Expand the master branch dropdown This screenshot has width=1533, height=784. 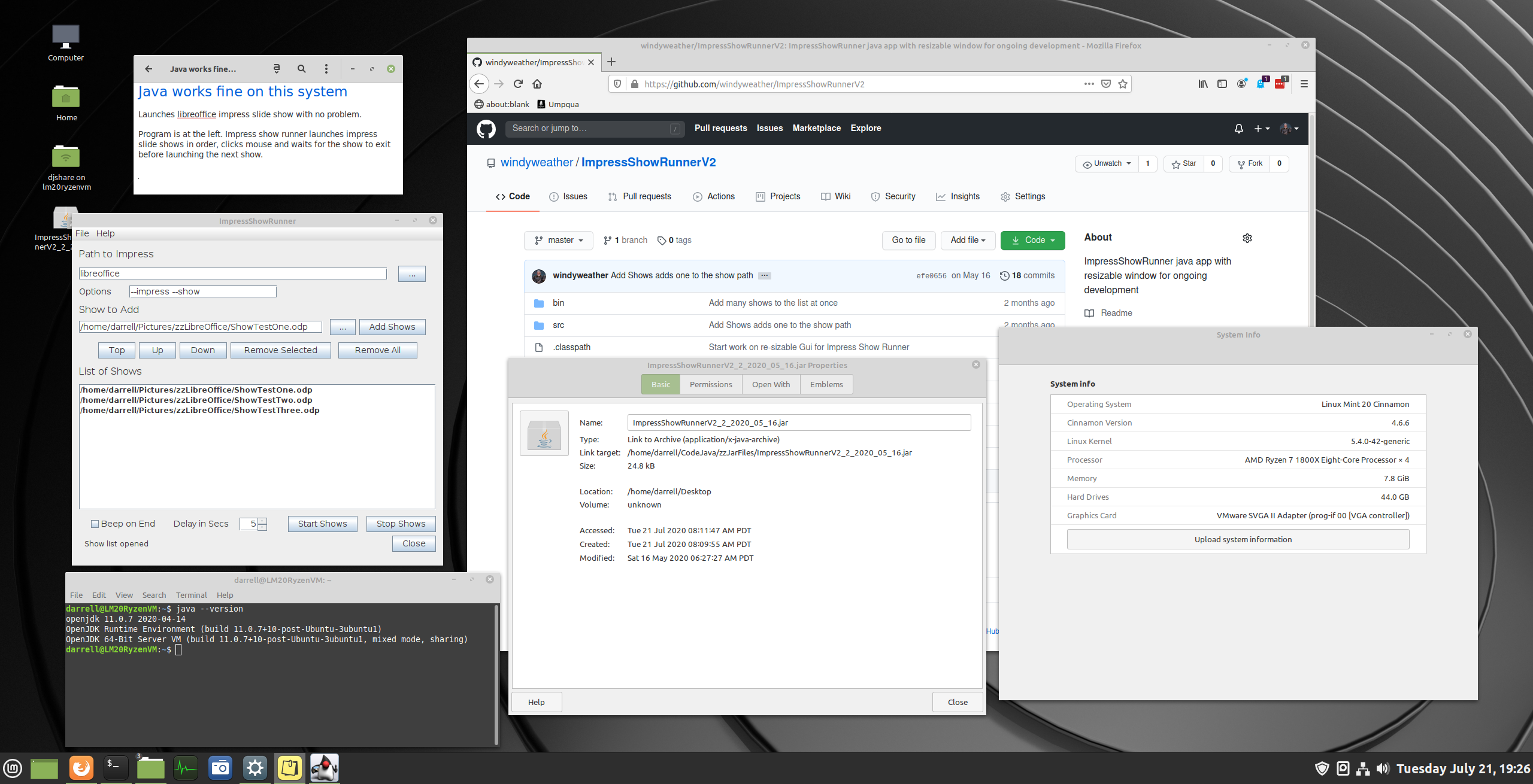(558, 240)
